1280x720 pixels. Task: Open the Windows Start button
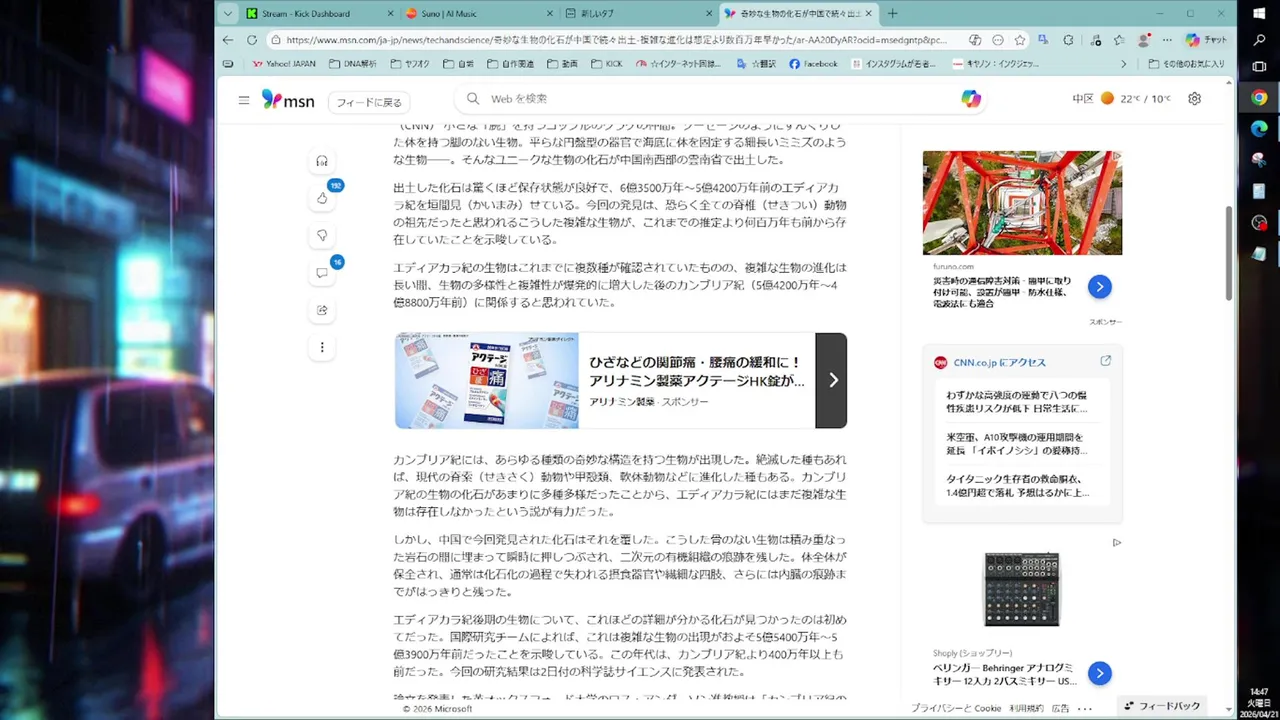[x=1259, y=13]
